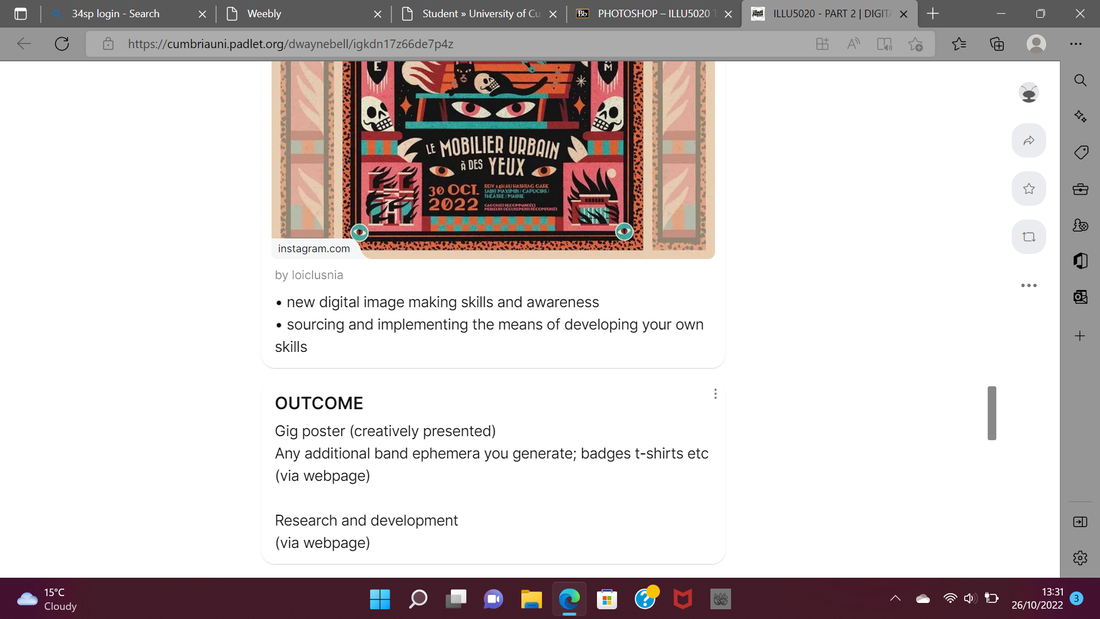The width and height of the screenshot is (1100, 619).
Task: Add sidebar app with plus icon
Action: click(x=1080, y=335)
